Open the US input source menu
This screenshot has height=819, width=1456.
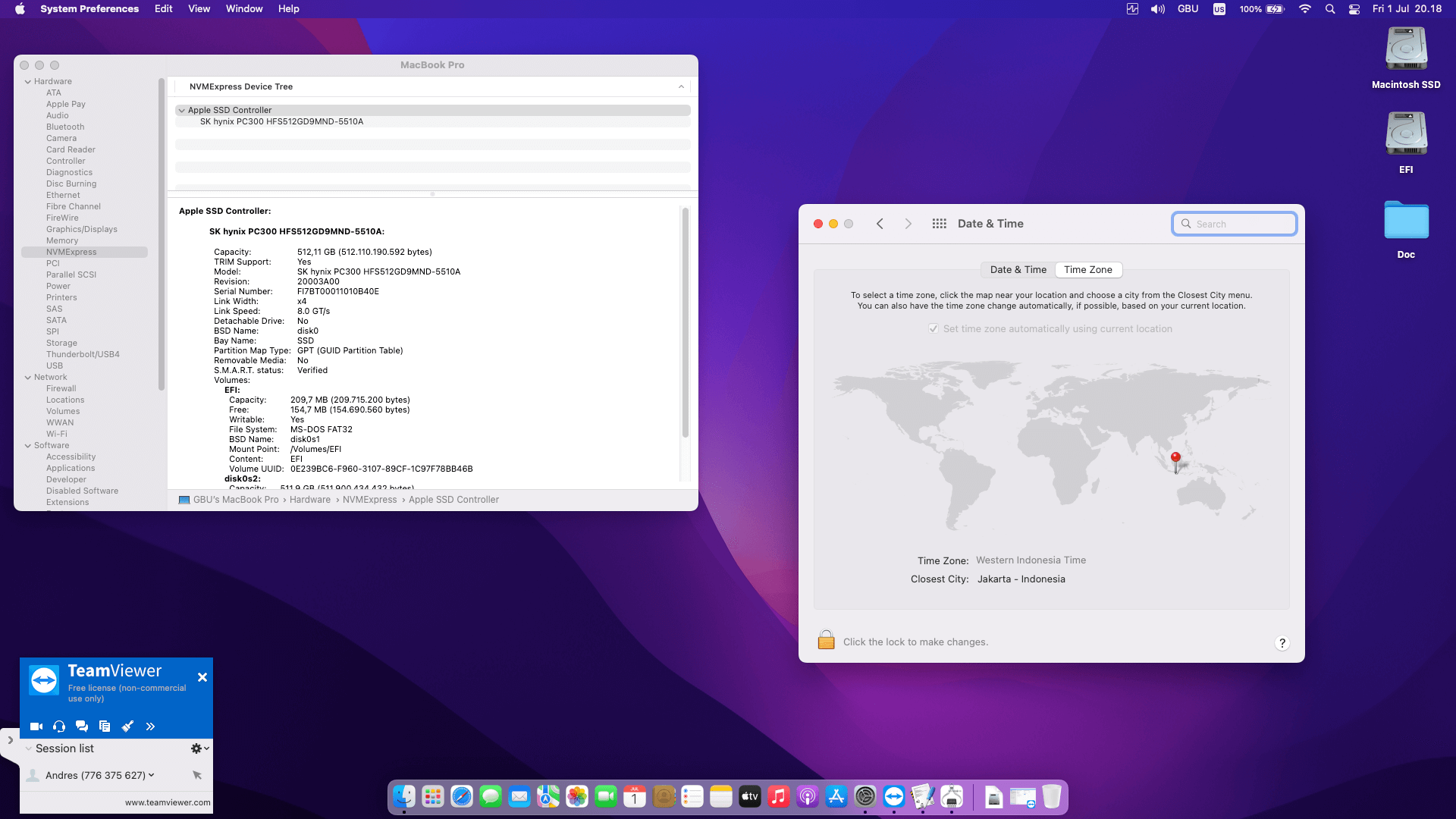[1219, 9]
